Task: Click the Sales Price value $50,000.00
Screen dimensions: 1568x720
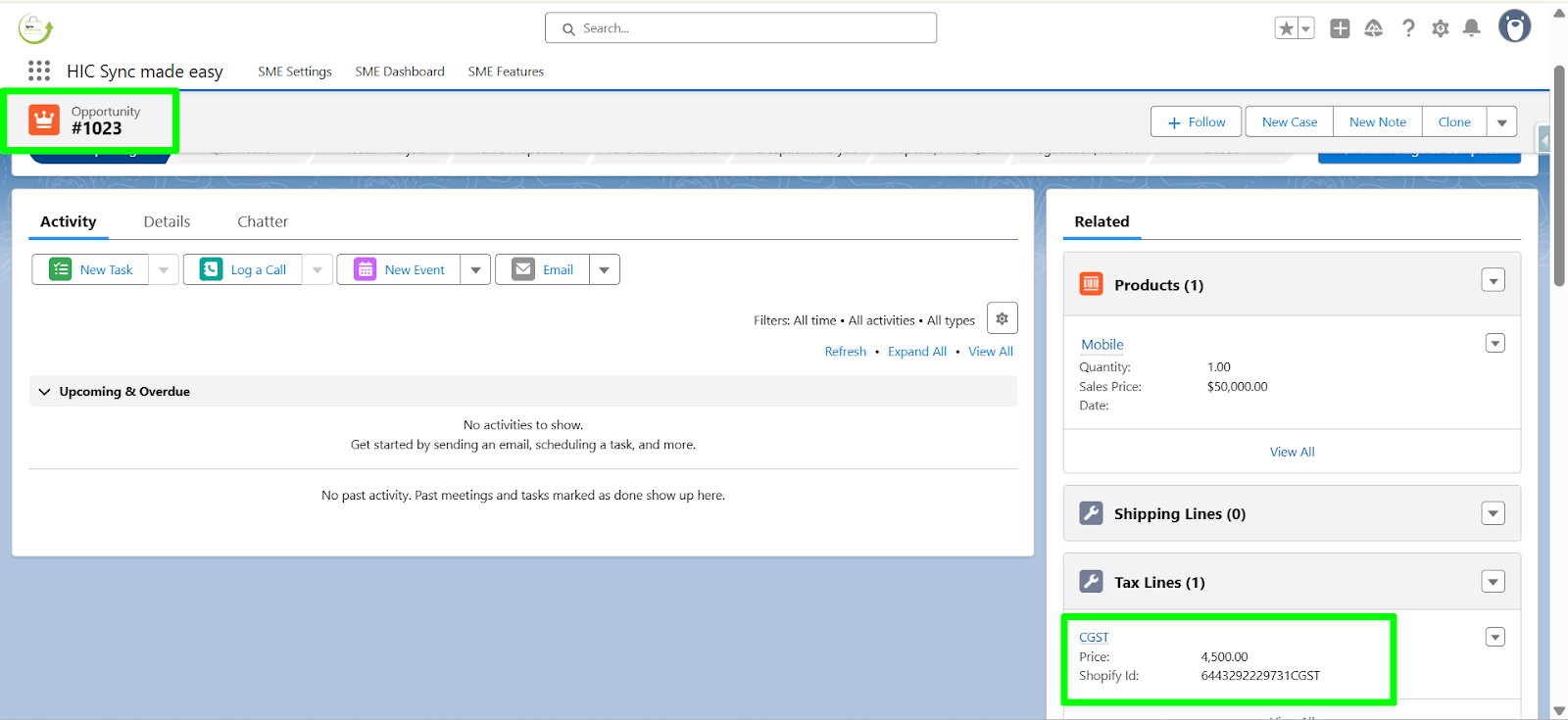Action: [1238, 387]
